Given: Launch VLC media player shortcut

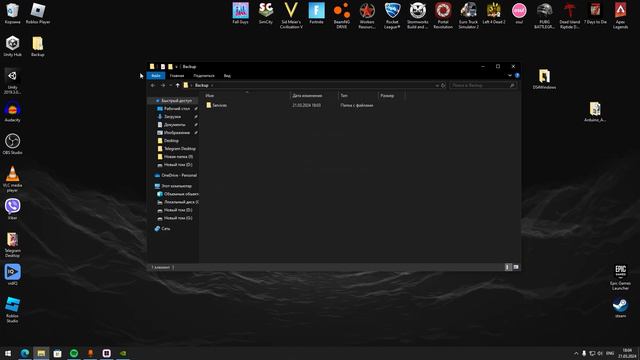Looking at the screenshot, I should click(12, 179).
